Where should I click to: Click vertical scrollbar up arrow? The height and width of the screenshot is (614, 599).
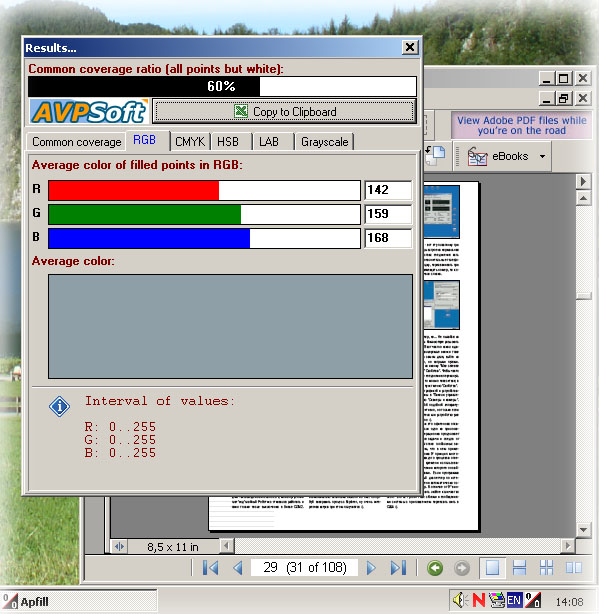(x=583, y=199)
